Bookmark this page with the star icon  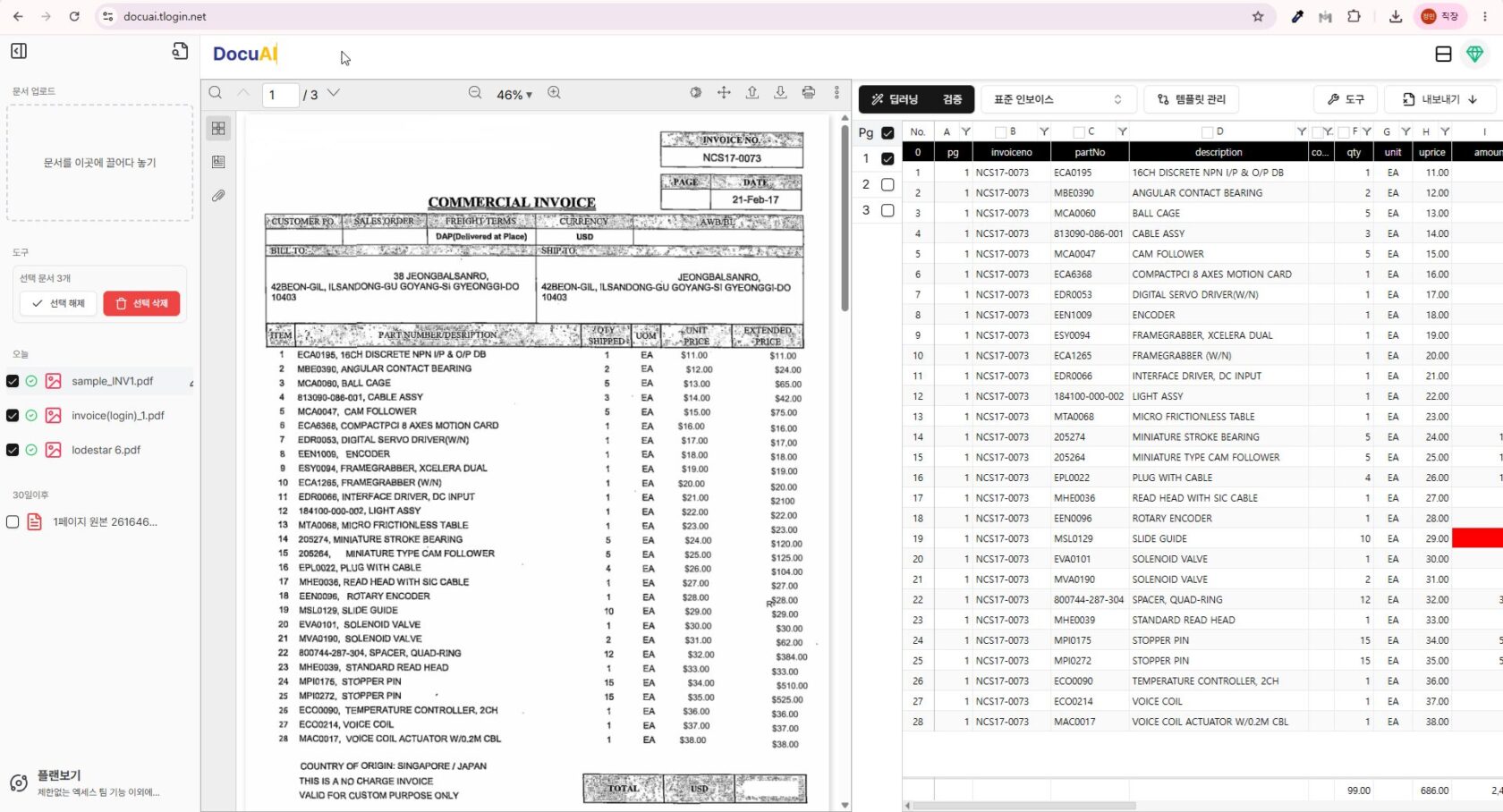click(x=1258, y=16)
